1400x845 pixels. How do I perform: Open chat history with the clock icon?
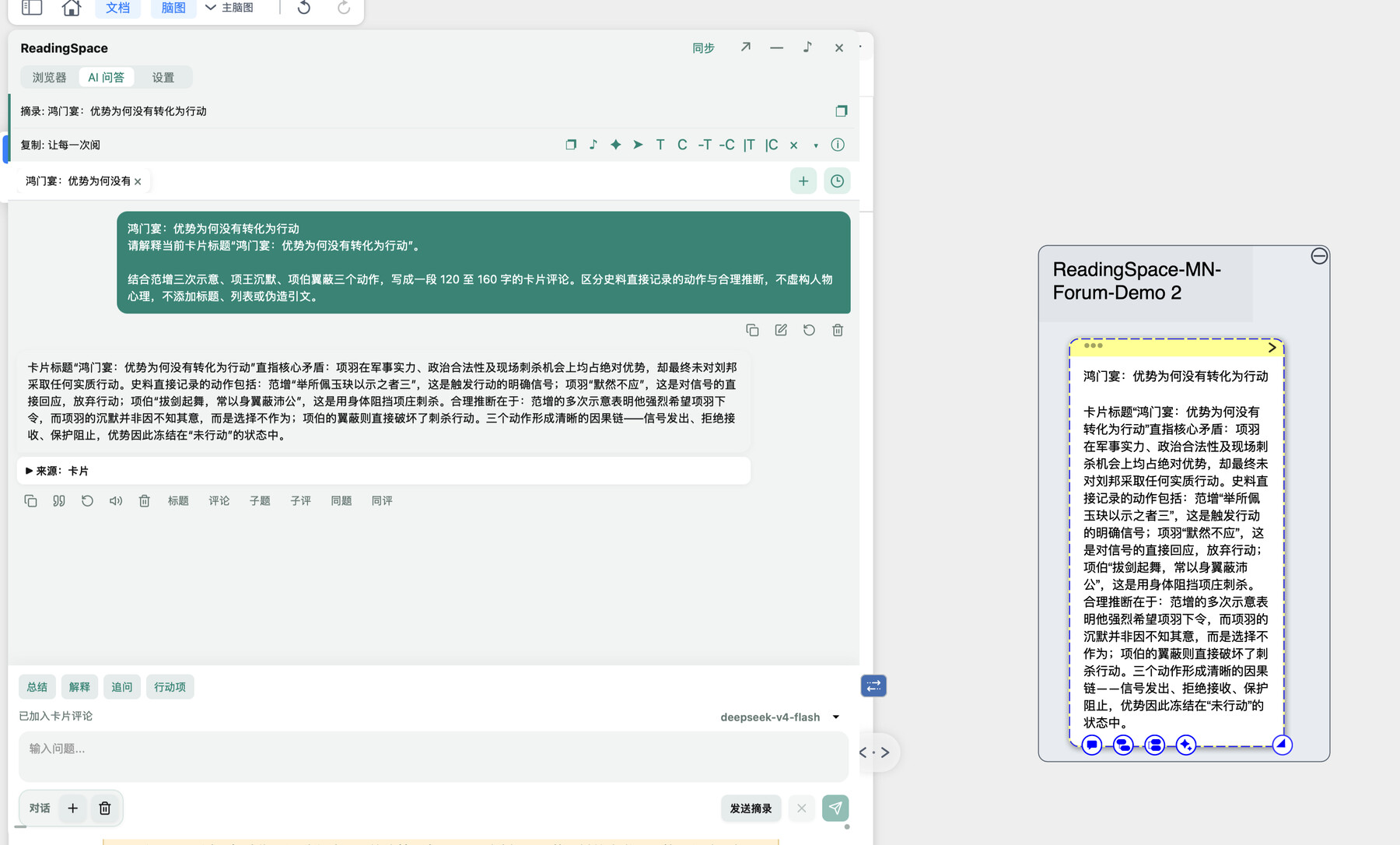837,181
